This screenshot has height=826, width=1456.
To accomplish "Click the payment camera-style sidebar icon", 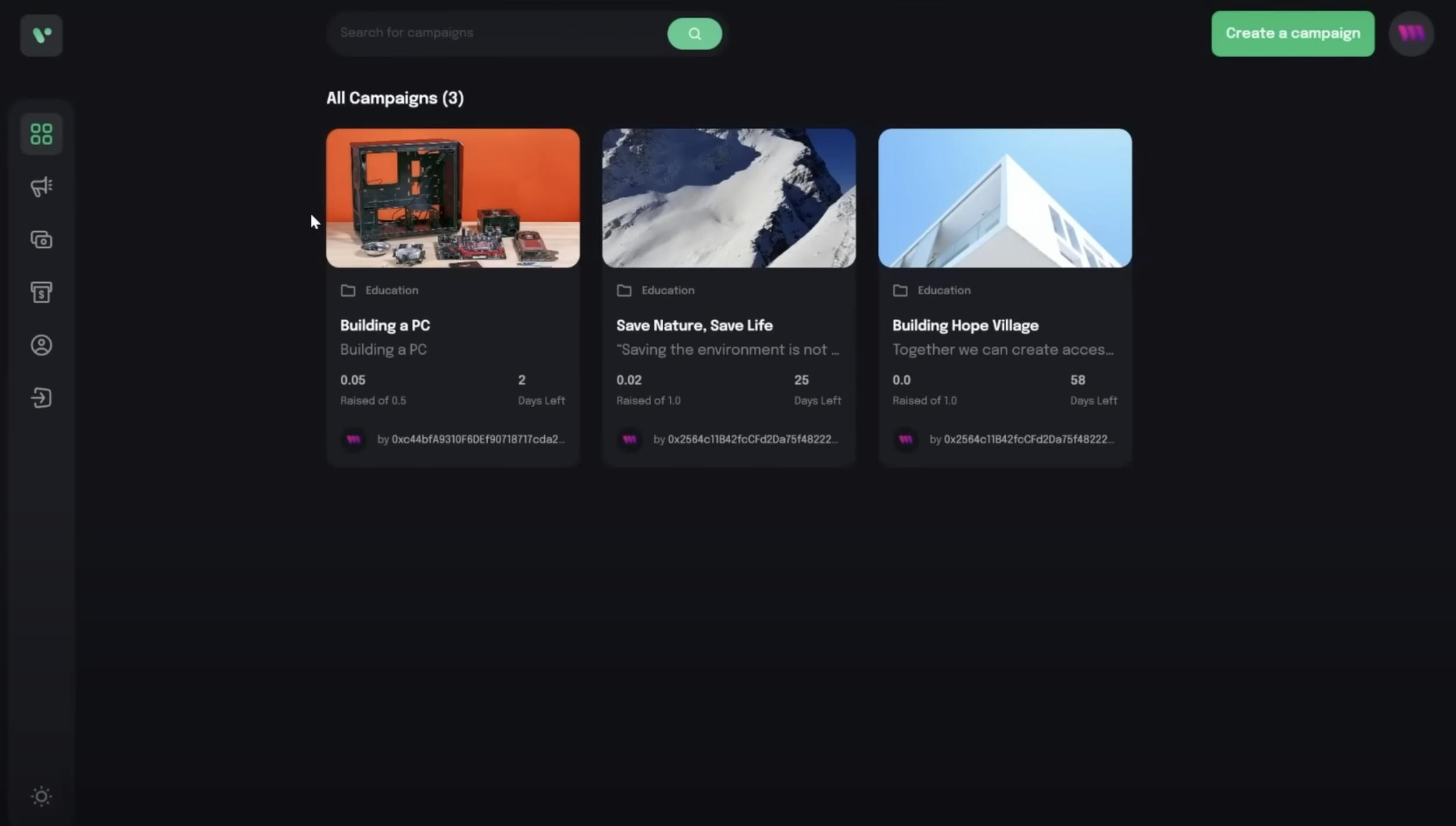I will click(x=41, y=240).
